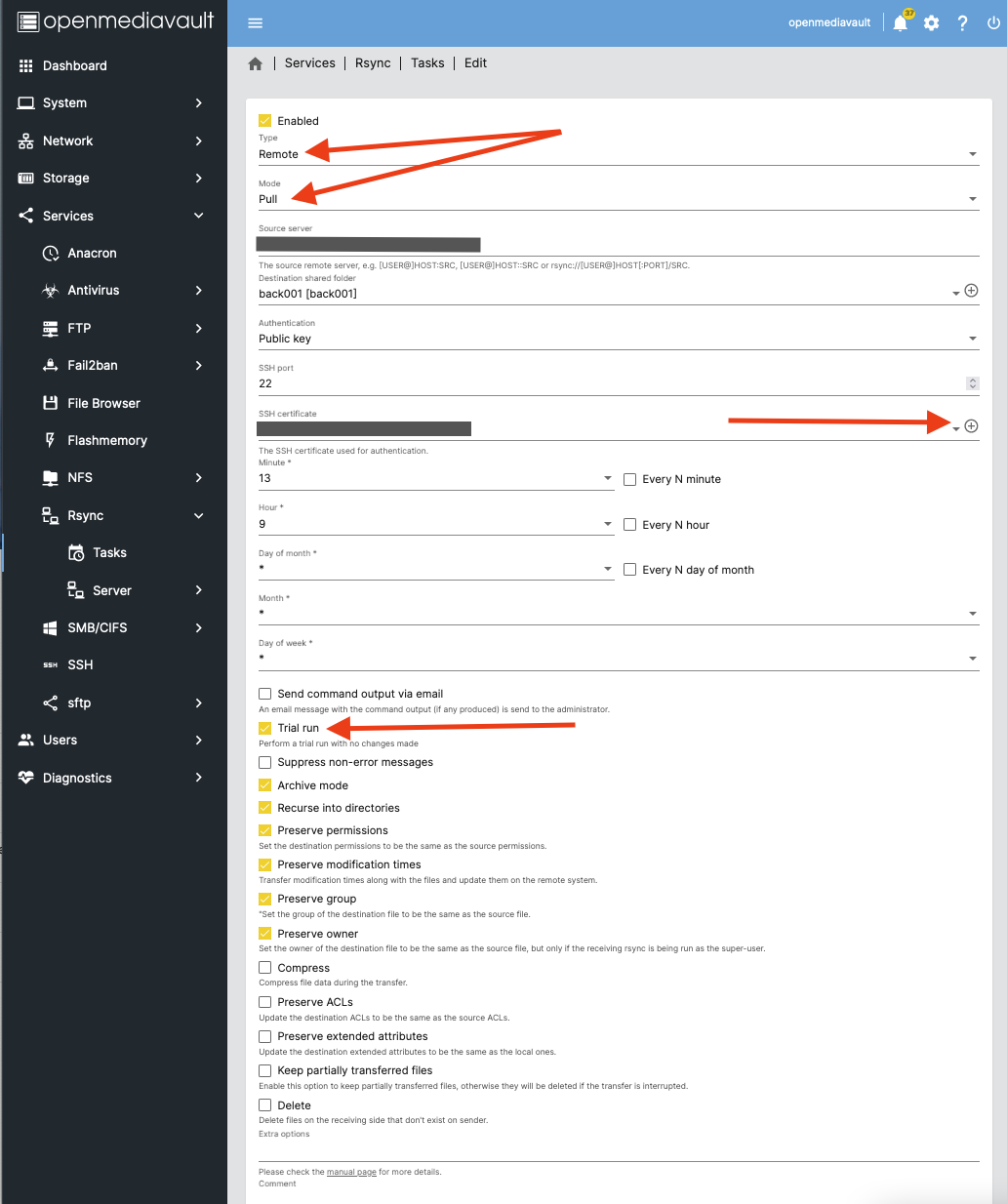Open the Type dropdown showing Remote
1007x1204 pixels.
[617, 154]
